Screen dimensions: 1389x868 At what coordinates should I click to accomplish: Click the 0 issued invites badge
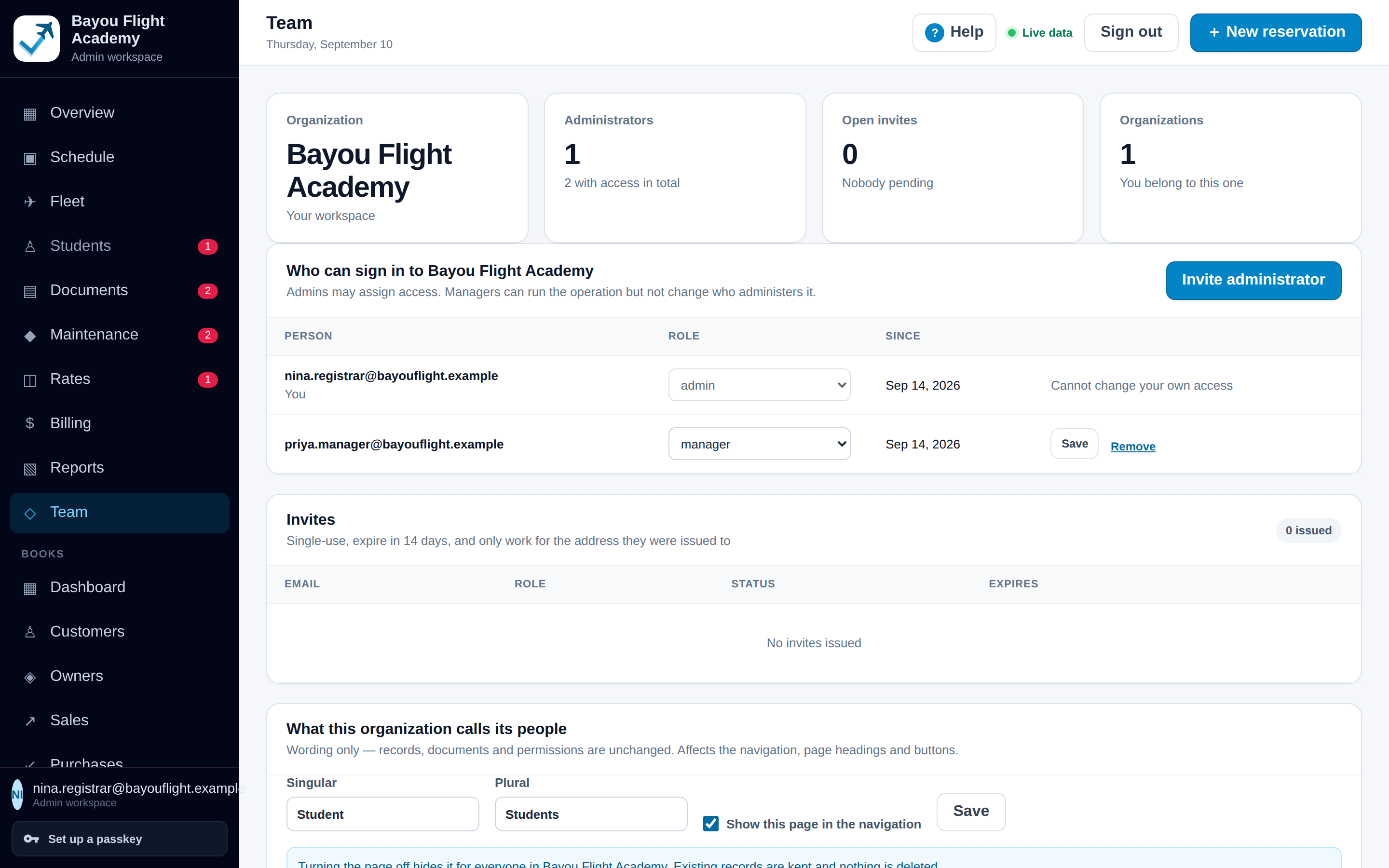(1308, 530)
